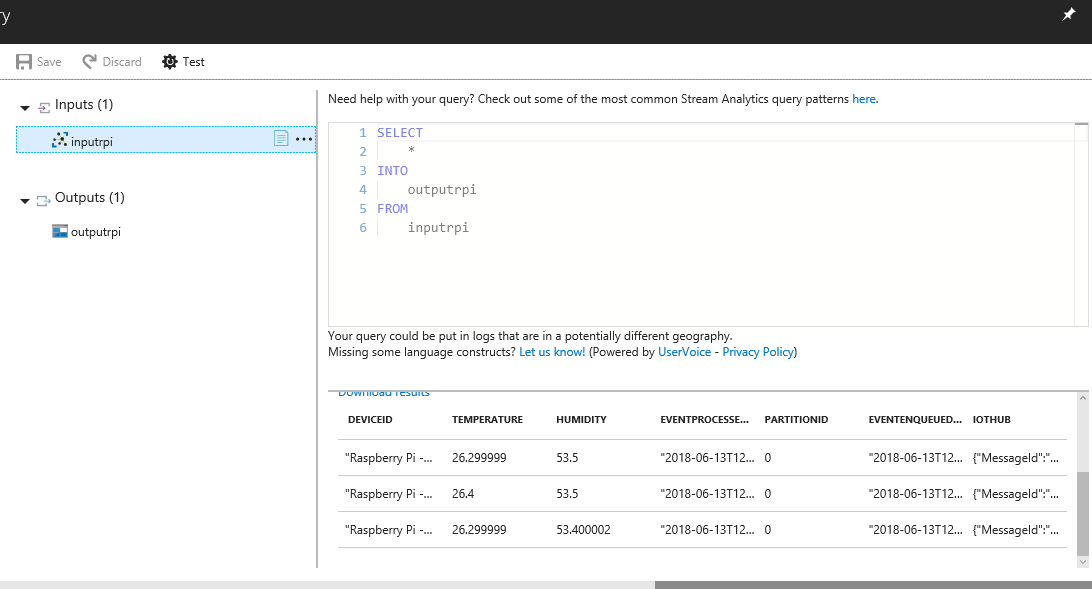Select the outputrpi Power BI icon
This screenshot has height=589, width=1092.
[59, 231]
